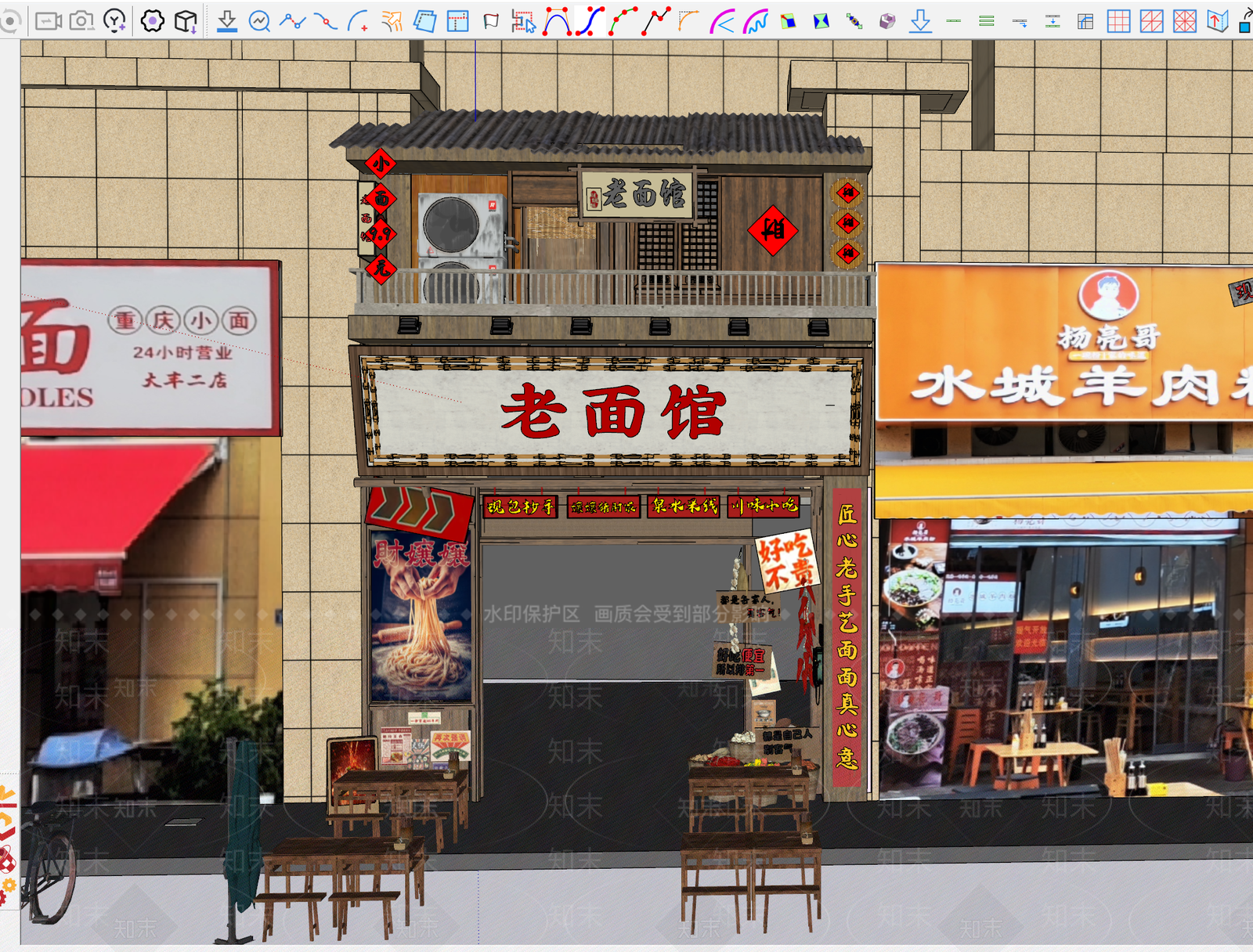Screen dimensions: 1253x952
Task: Click the gray line with blue arrow icon
Action: point(1020,22)
